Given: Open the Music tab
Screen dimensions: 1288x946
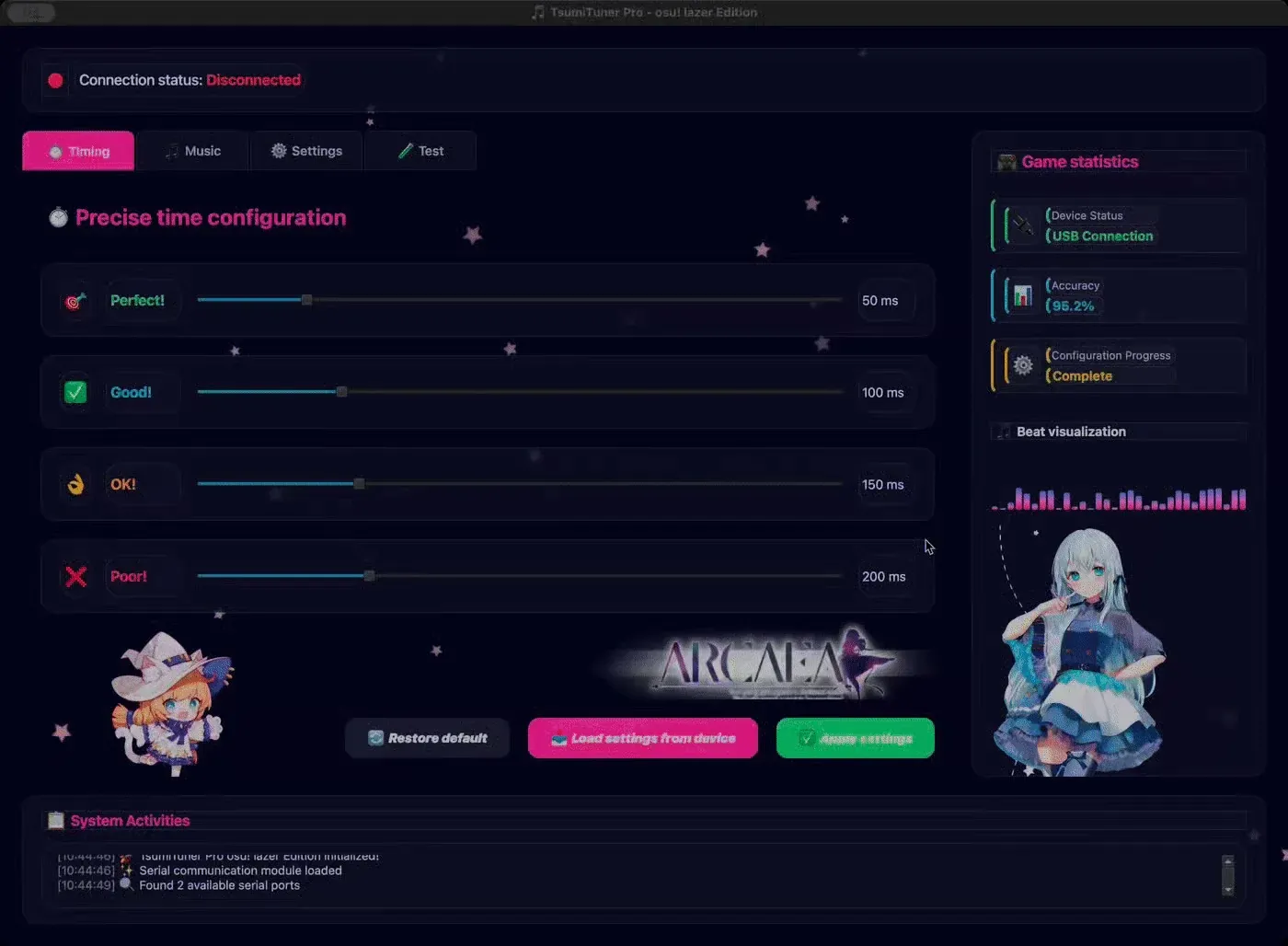Looking at the screenshot, I should click(x=193, y=151).
